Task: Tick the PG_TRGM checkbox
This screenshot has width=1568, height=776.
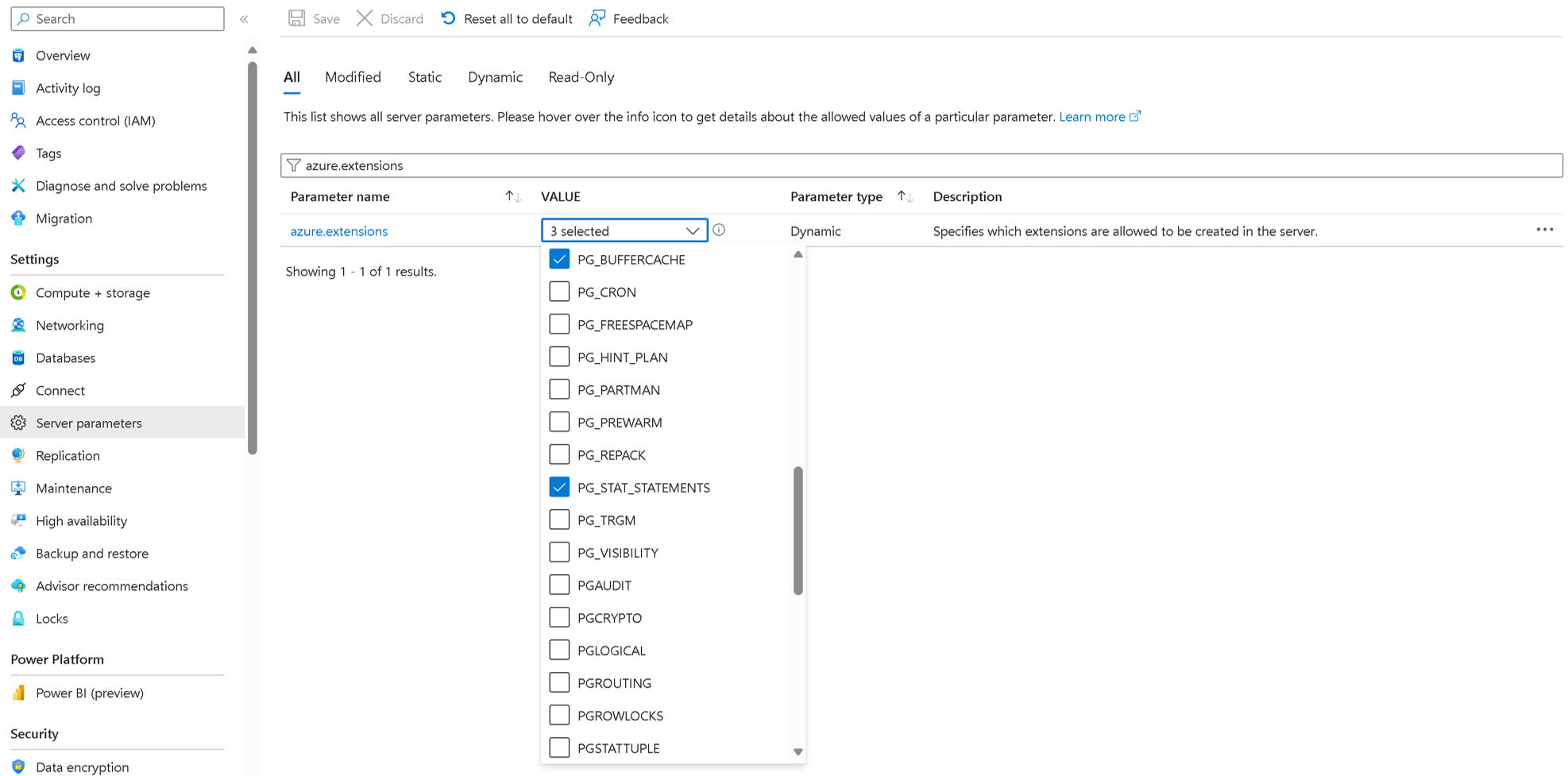Action: 559,520
